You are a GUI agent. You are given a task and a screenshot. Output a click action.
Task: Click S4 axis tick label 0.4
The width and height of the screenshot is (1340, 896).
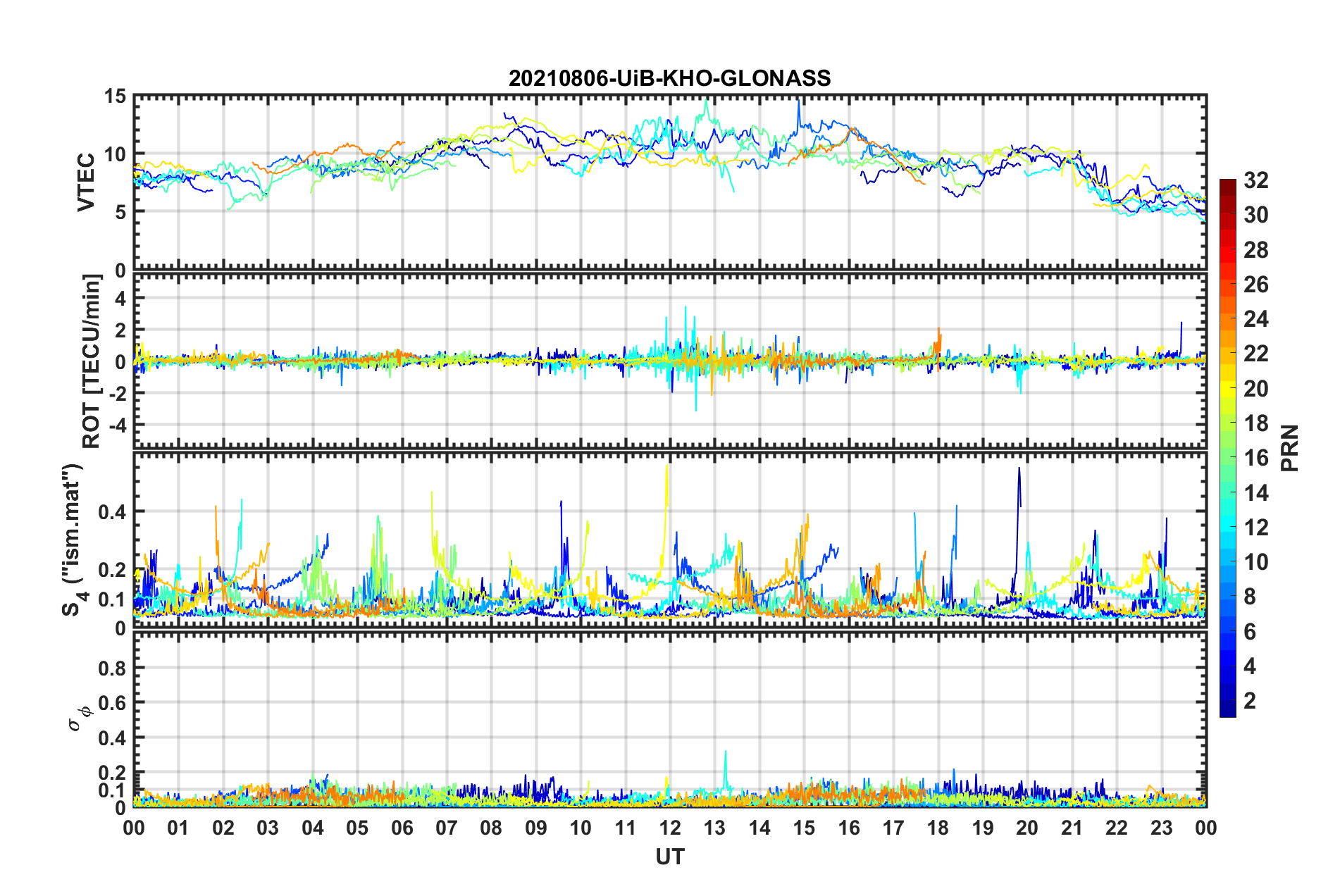(x=112, y=512)
